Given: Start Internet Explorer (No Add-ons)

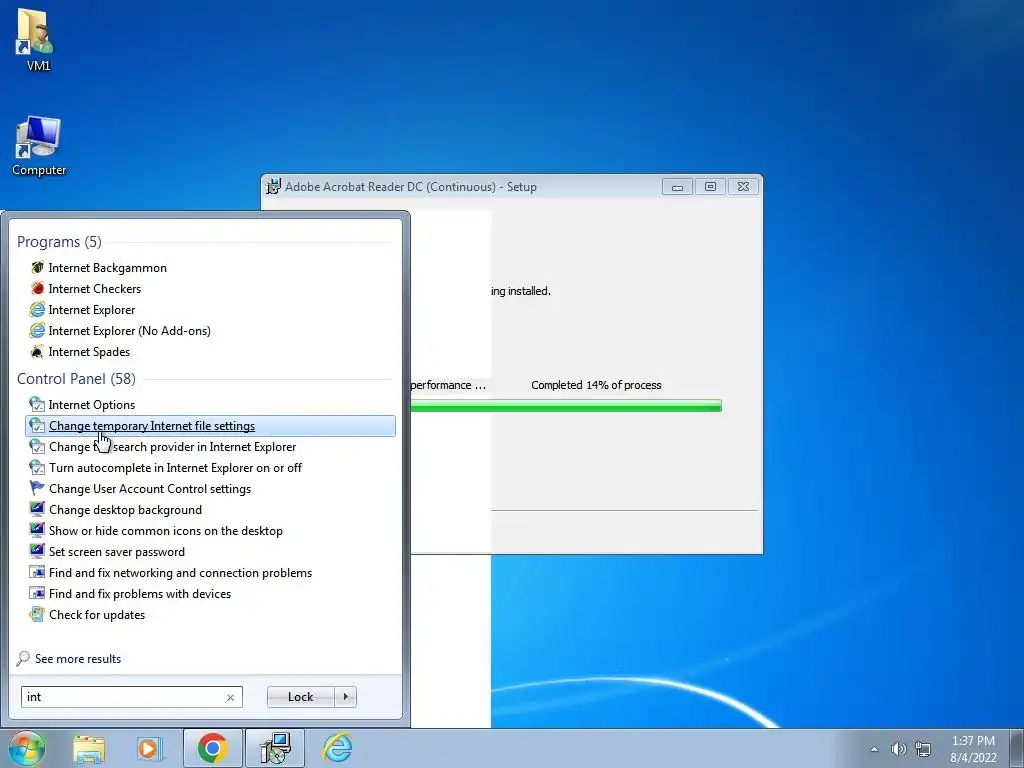Looking at the screenshot, I should coord(129,330).
